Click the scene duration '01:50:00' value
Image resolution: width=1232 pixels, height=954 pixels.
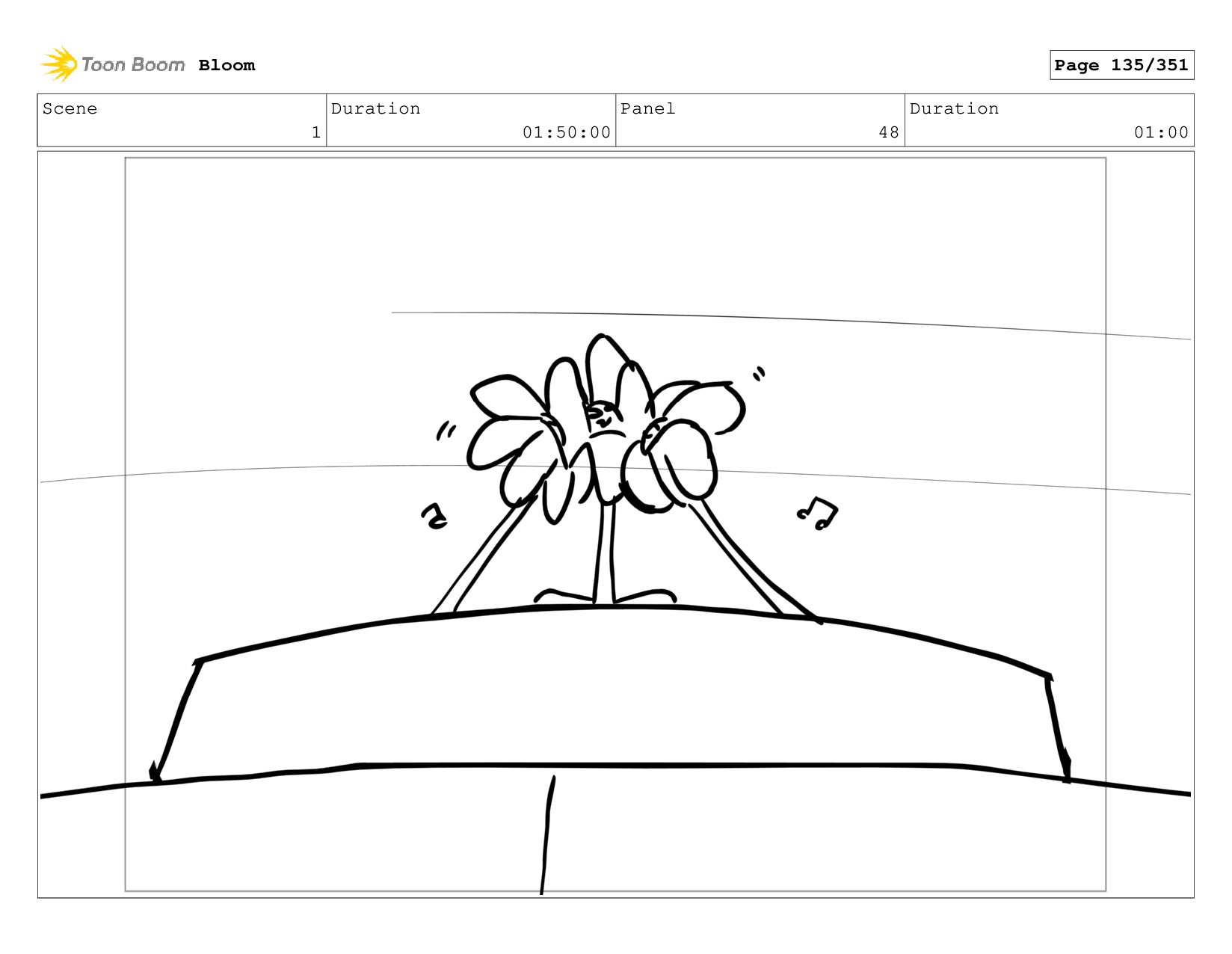tap(567, 132)
